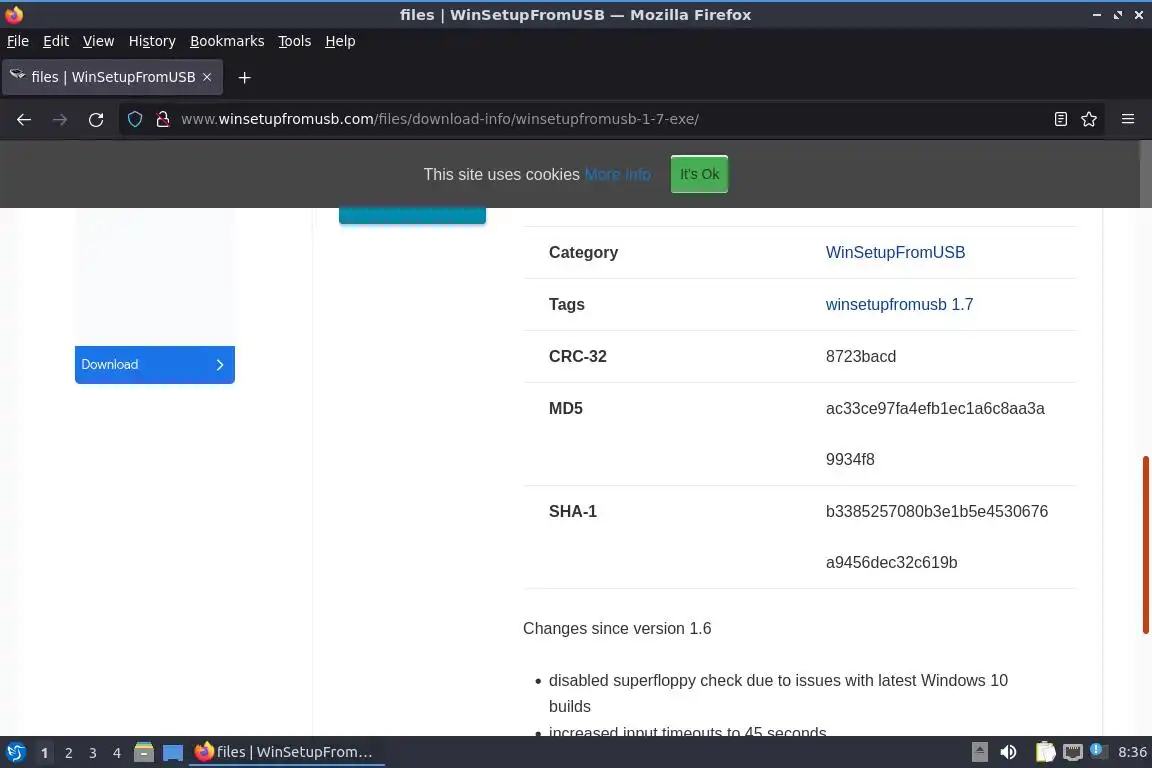Open the clipboard manager tray icon
The height and width of the screenshot is (768, 1152).
tap(1045, 752)
